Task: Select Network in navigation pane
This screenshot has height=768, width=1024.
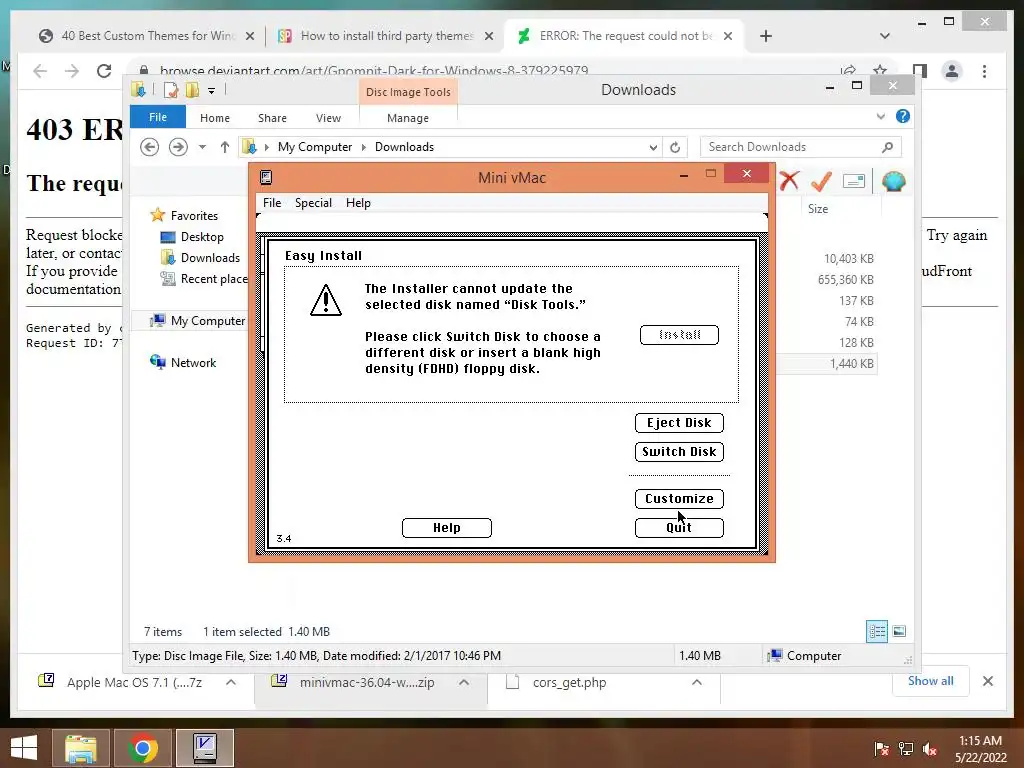Action: pyautogui.click(x=193, y=362)
